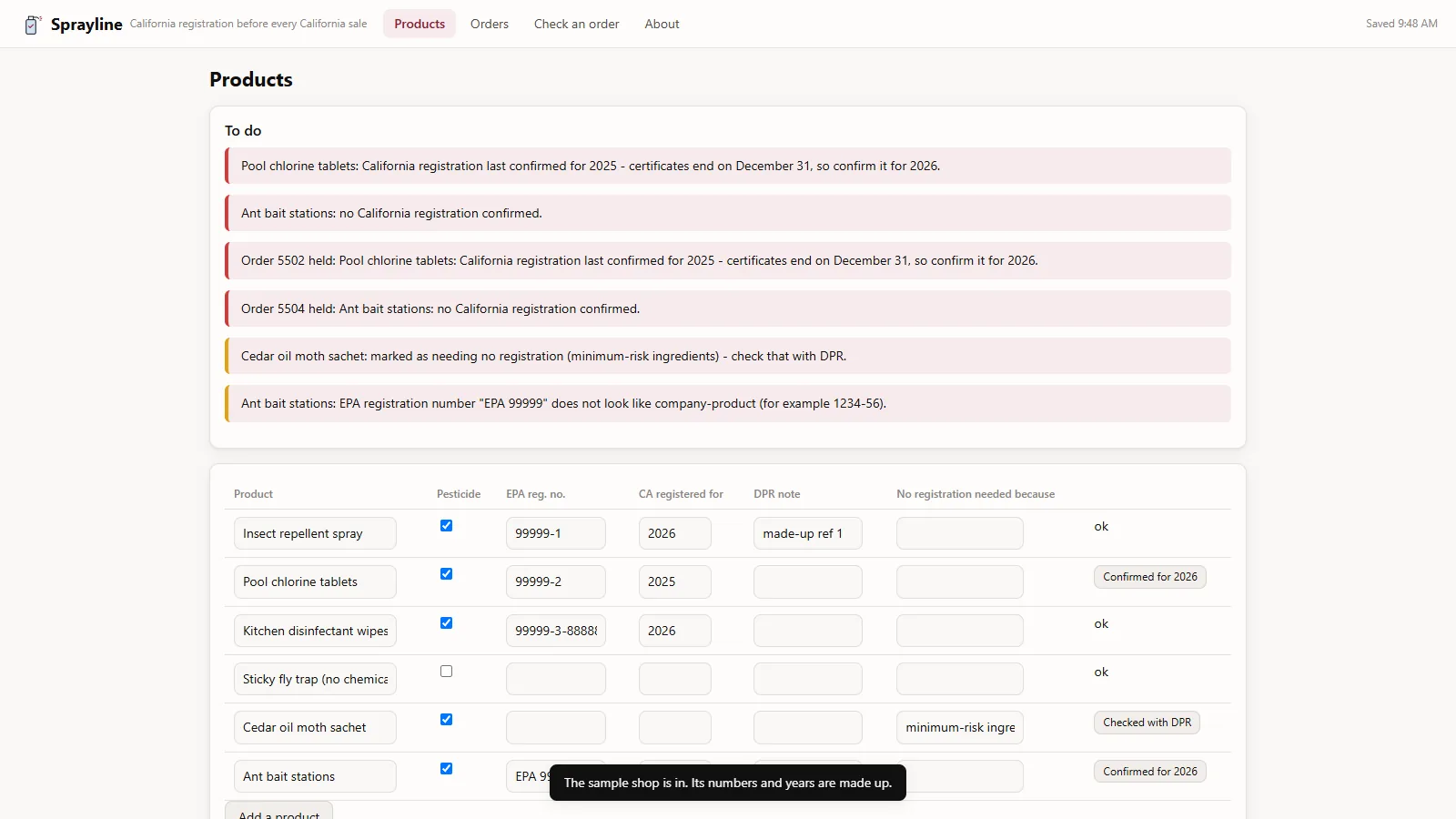Edit the minimum-risk ingredients reason field
1456x819 pixels.
(x=960, y=727)
